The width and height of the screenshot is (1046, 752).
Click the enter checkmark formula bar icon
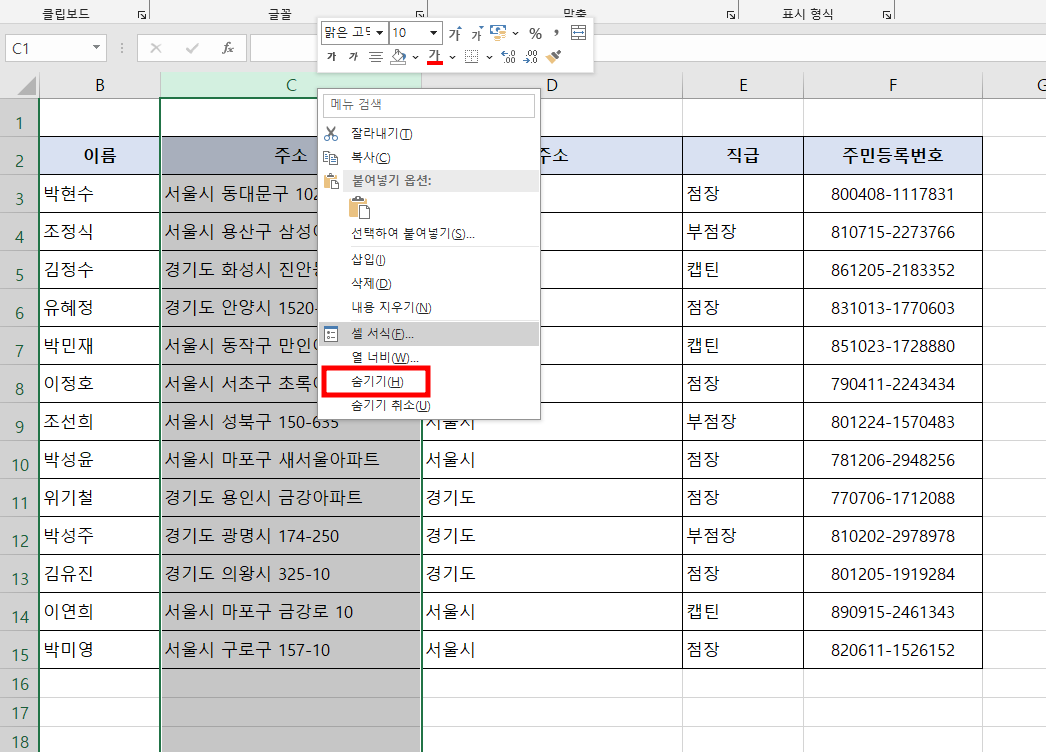(x=192, y=48)
